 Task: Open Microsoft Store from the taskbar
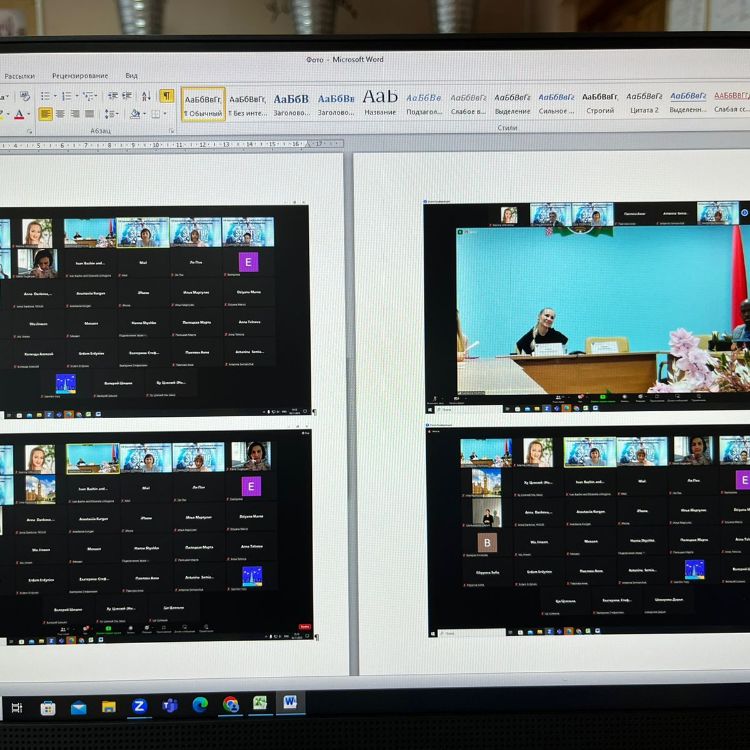[x=48, y=707]
